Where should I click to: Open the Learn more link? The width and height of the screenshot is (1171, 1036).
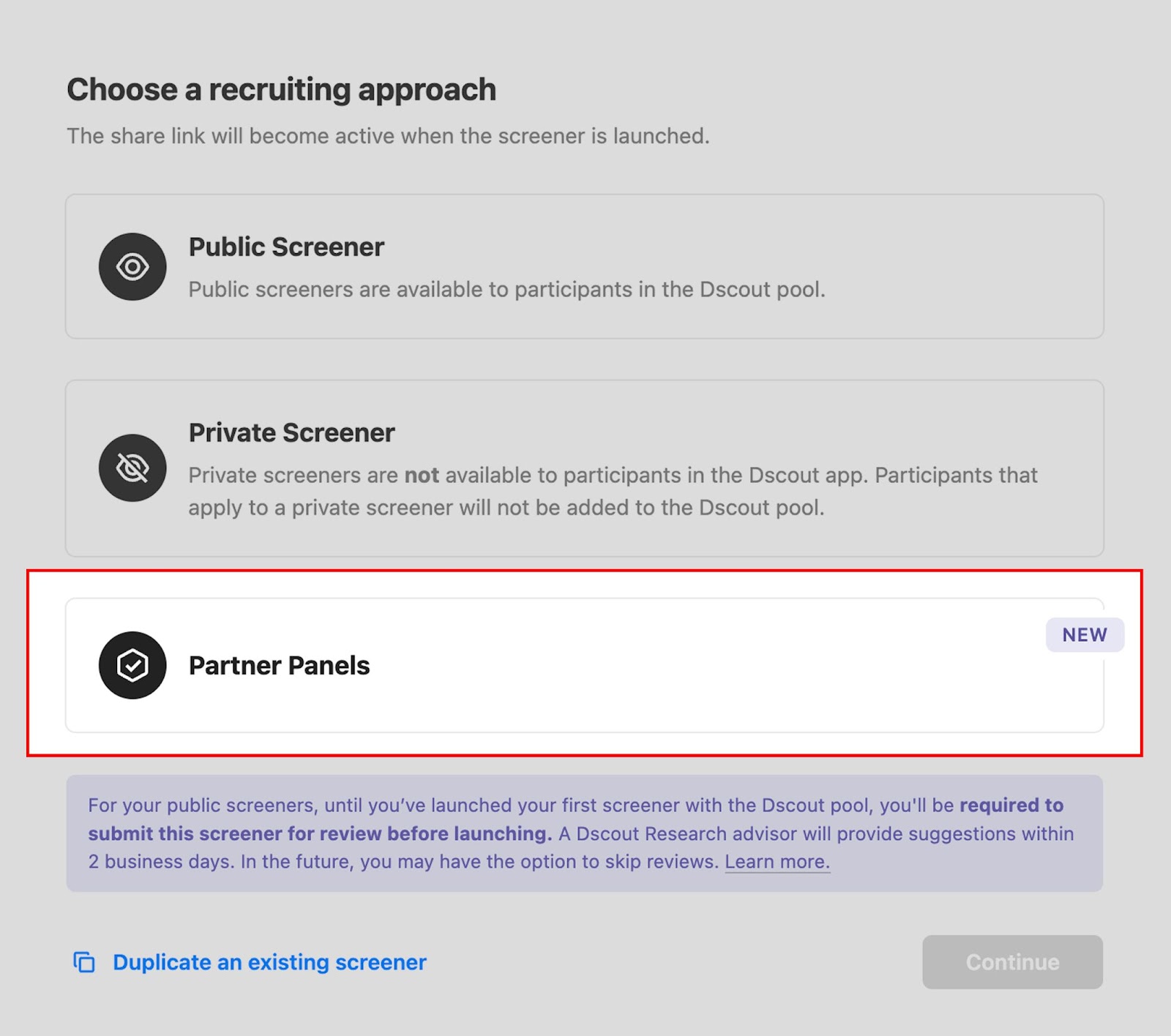(x=777, y=862)
